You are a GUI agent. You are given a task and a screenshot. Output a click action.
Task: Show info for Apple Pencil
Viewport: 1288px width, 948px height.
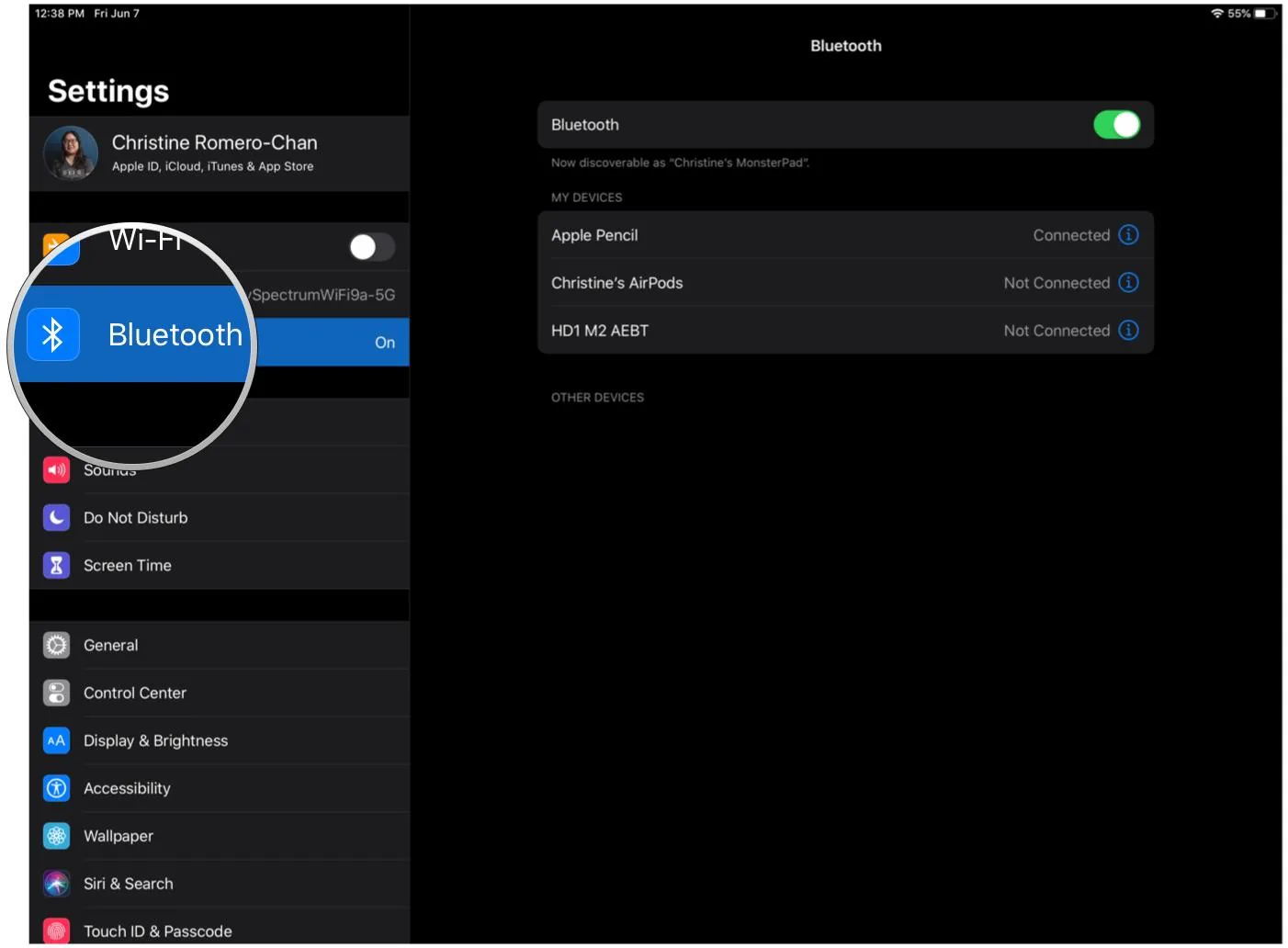coord(1128,234)
